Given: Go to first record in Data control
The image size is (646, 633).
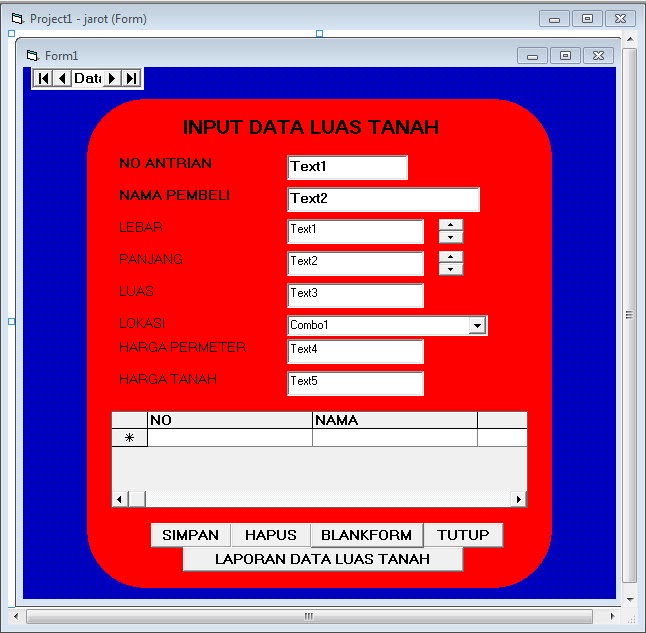Looking at the screenshot, I should pos(43,78).
